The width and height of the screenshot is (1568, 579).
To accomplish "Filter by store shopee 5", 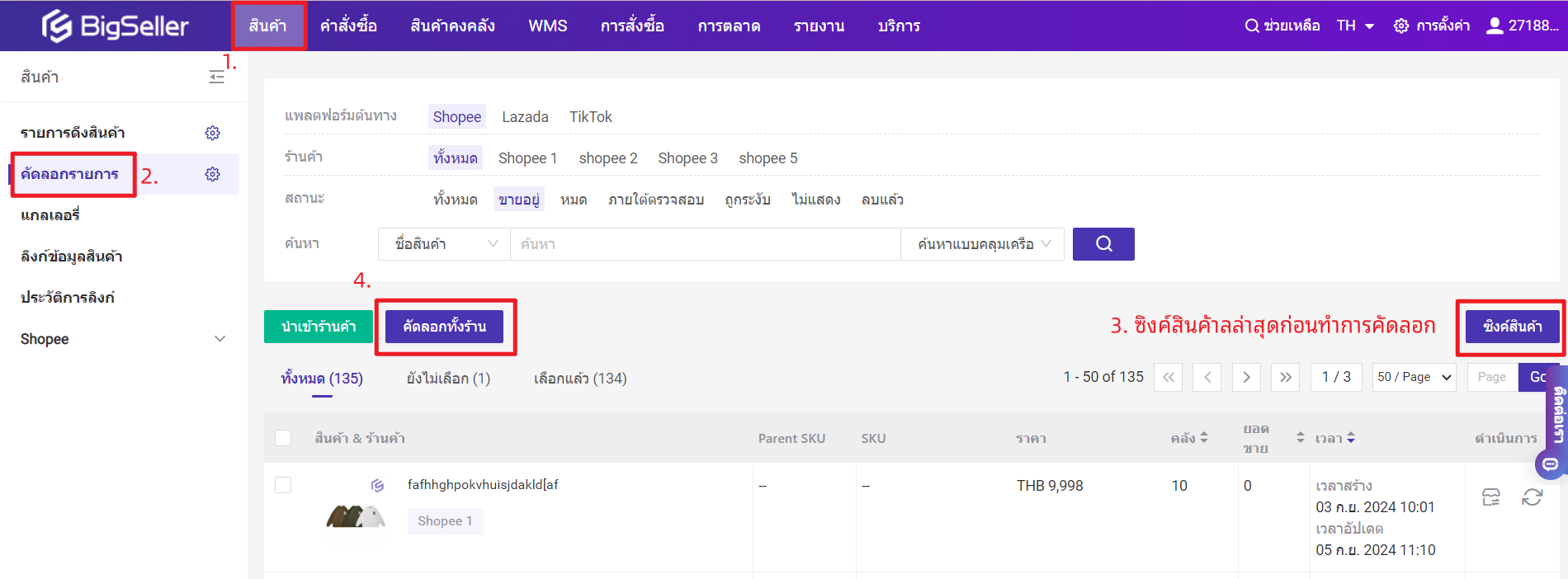I will click(x=768, y=158).
